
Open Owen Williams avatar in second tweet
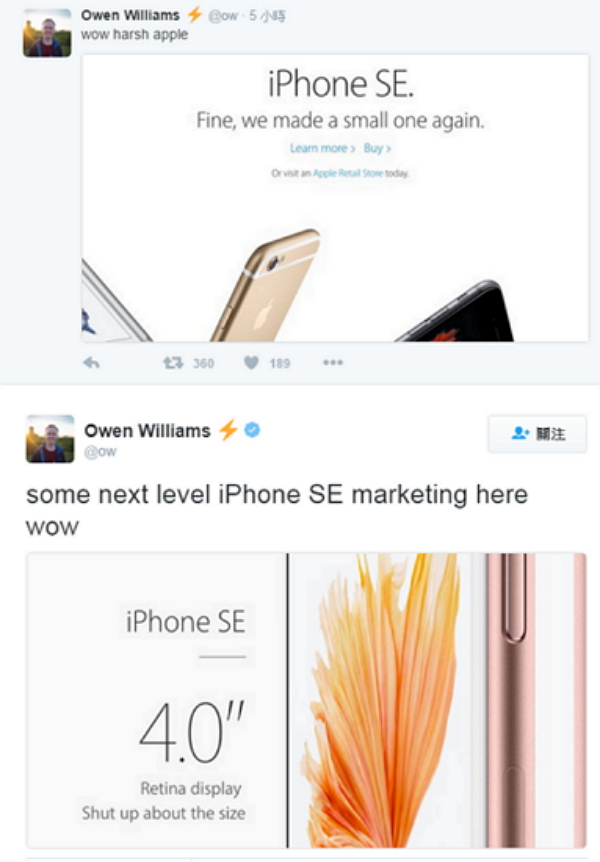pos(50,439)
